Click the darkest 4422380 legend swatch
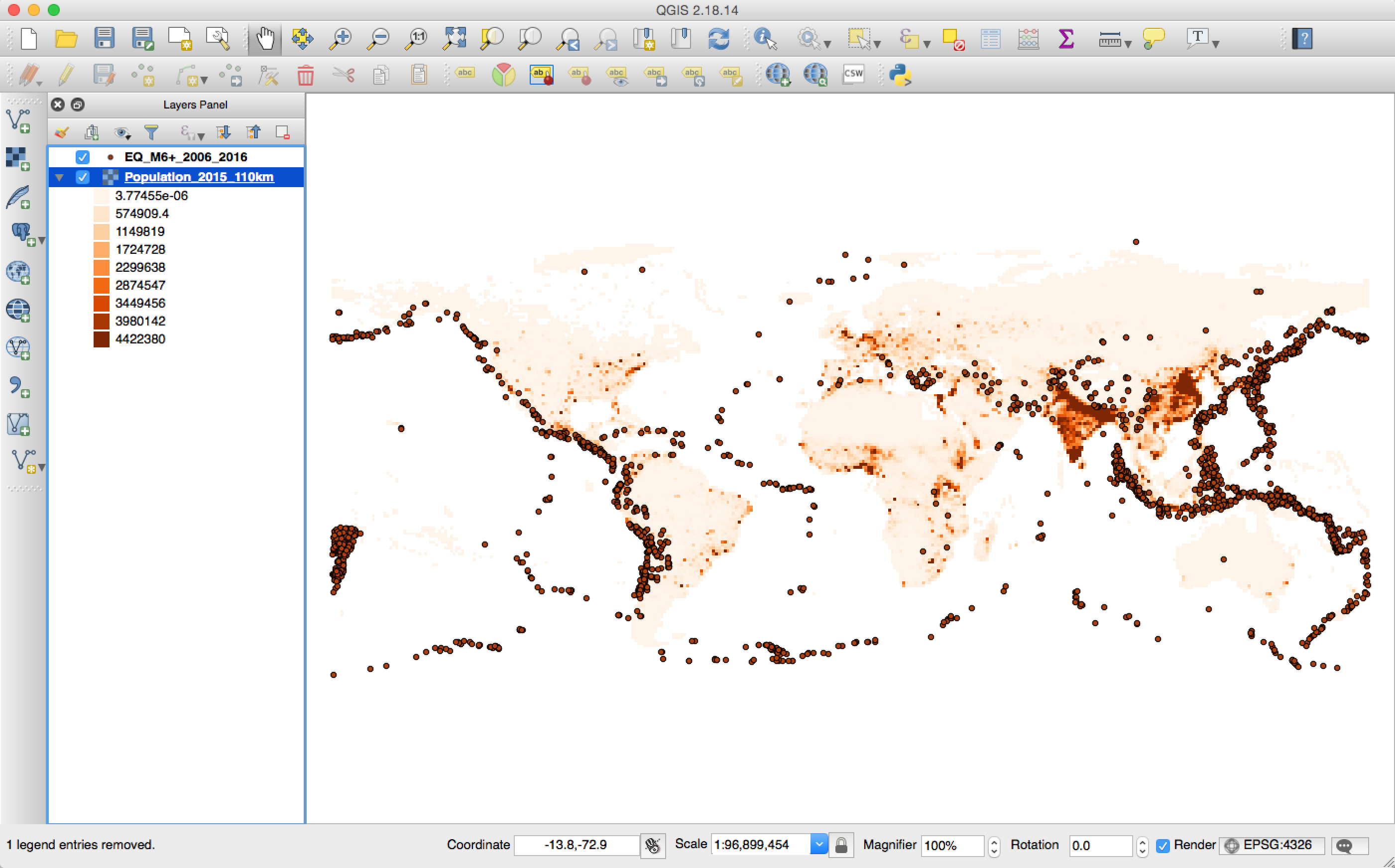The width and height of the screenshot is (1395, 868). (x=102, y=339)
